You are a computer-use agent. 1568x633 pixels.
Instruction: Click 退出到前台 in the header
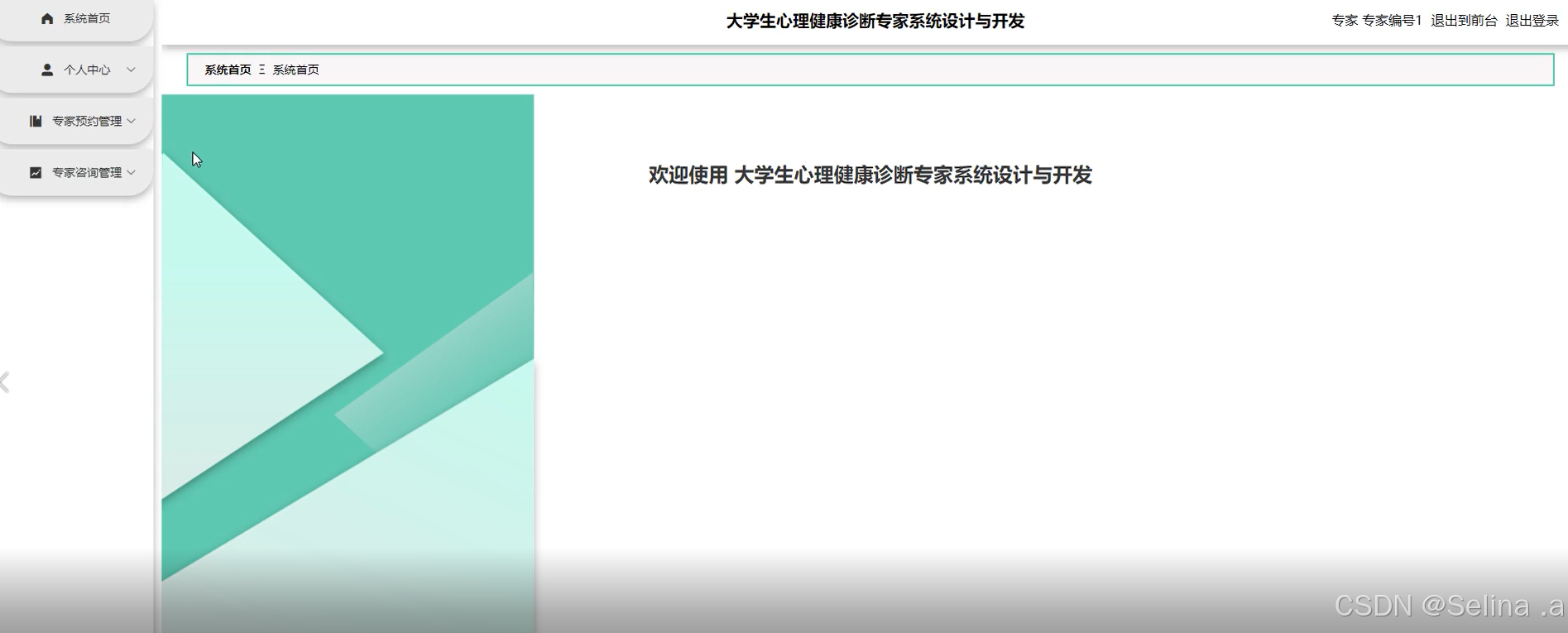1464,21
